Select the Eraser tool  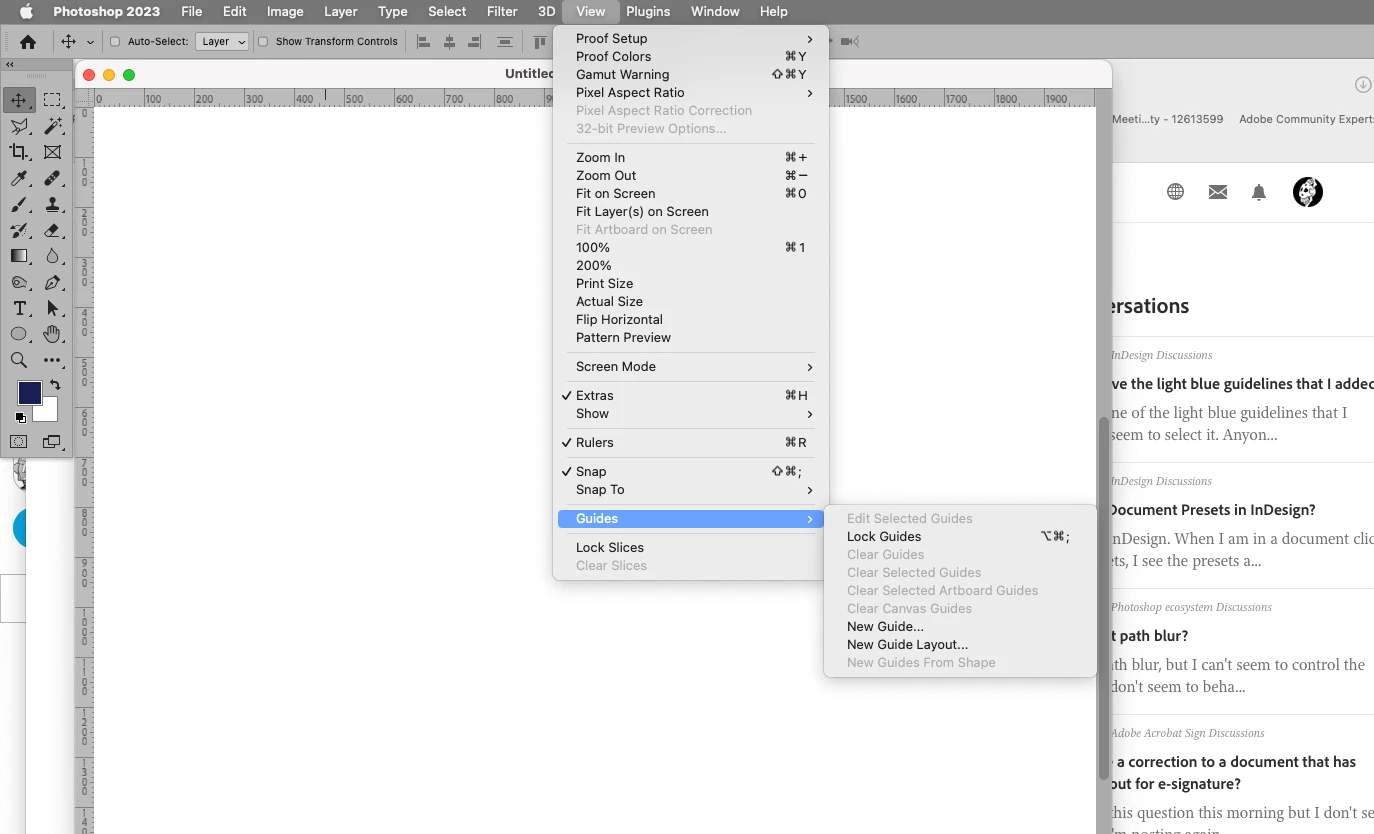coord(53,230)
